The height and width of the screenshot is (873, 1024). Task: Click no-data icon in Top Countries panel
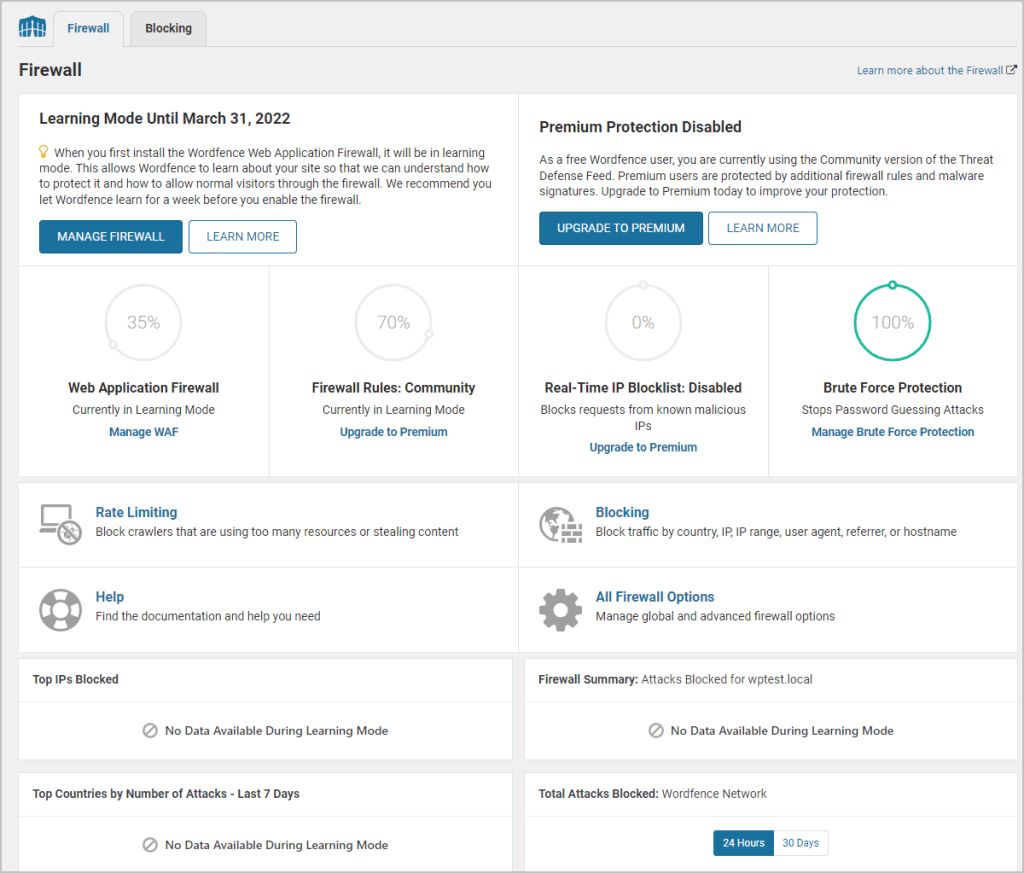(150, 845)
